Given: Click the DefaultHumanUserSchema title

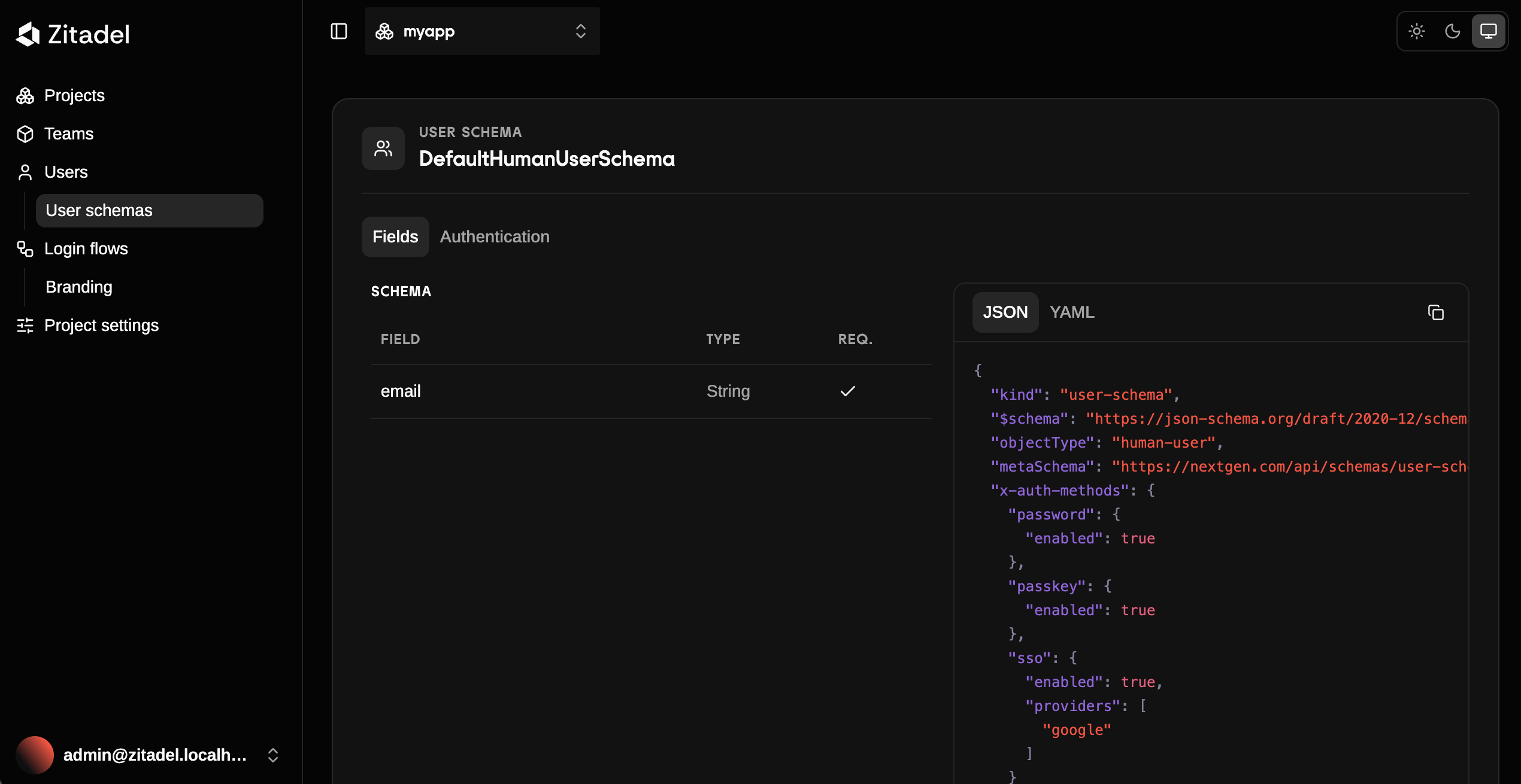Looking at the screenshot, I should coord(547,159).
